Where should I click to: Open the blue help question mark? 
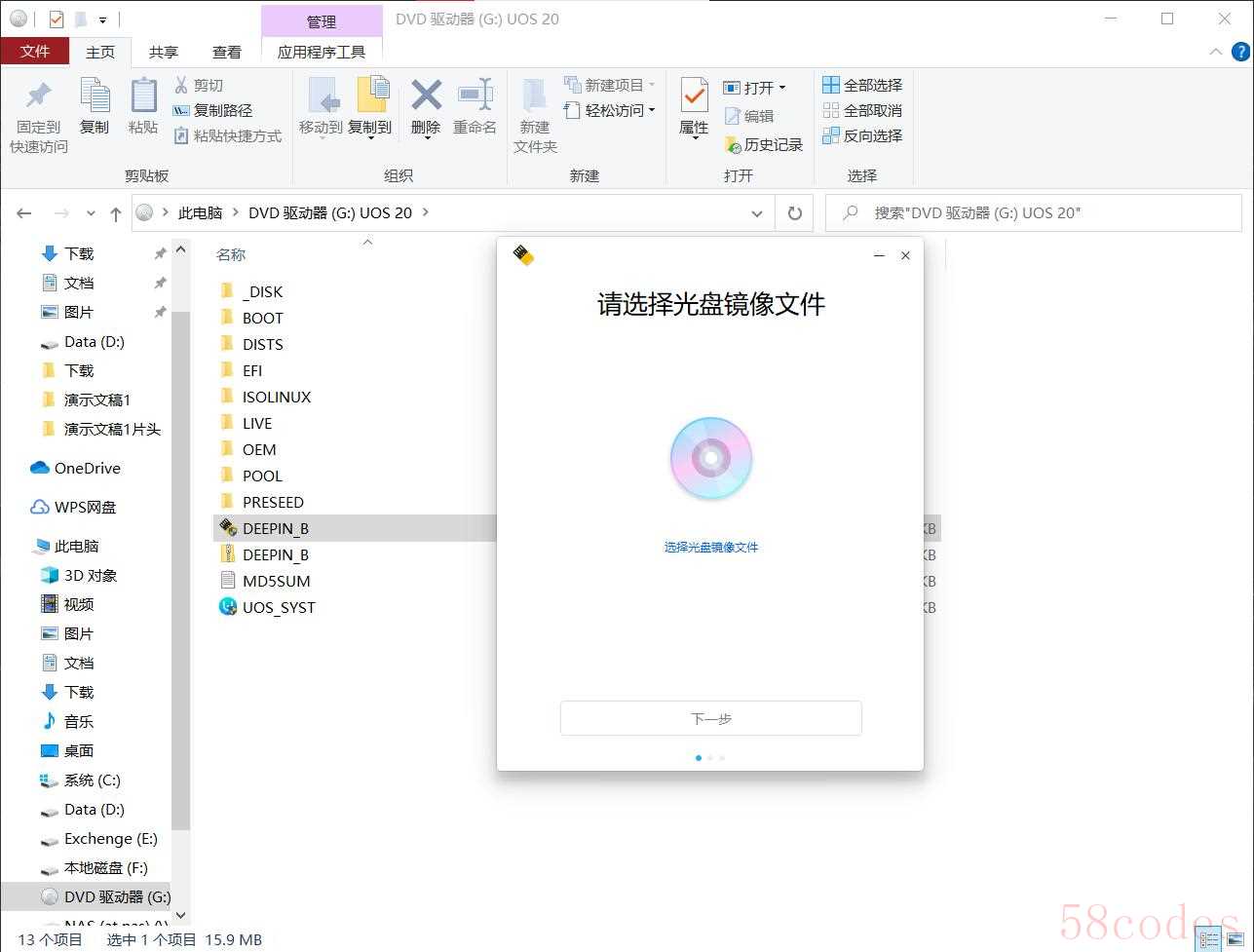tap(1240, 51)
